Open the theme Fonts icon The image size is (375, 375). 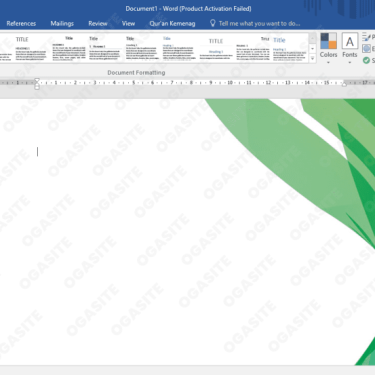[x=350, y=41]
